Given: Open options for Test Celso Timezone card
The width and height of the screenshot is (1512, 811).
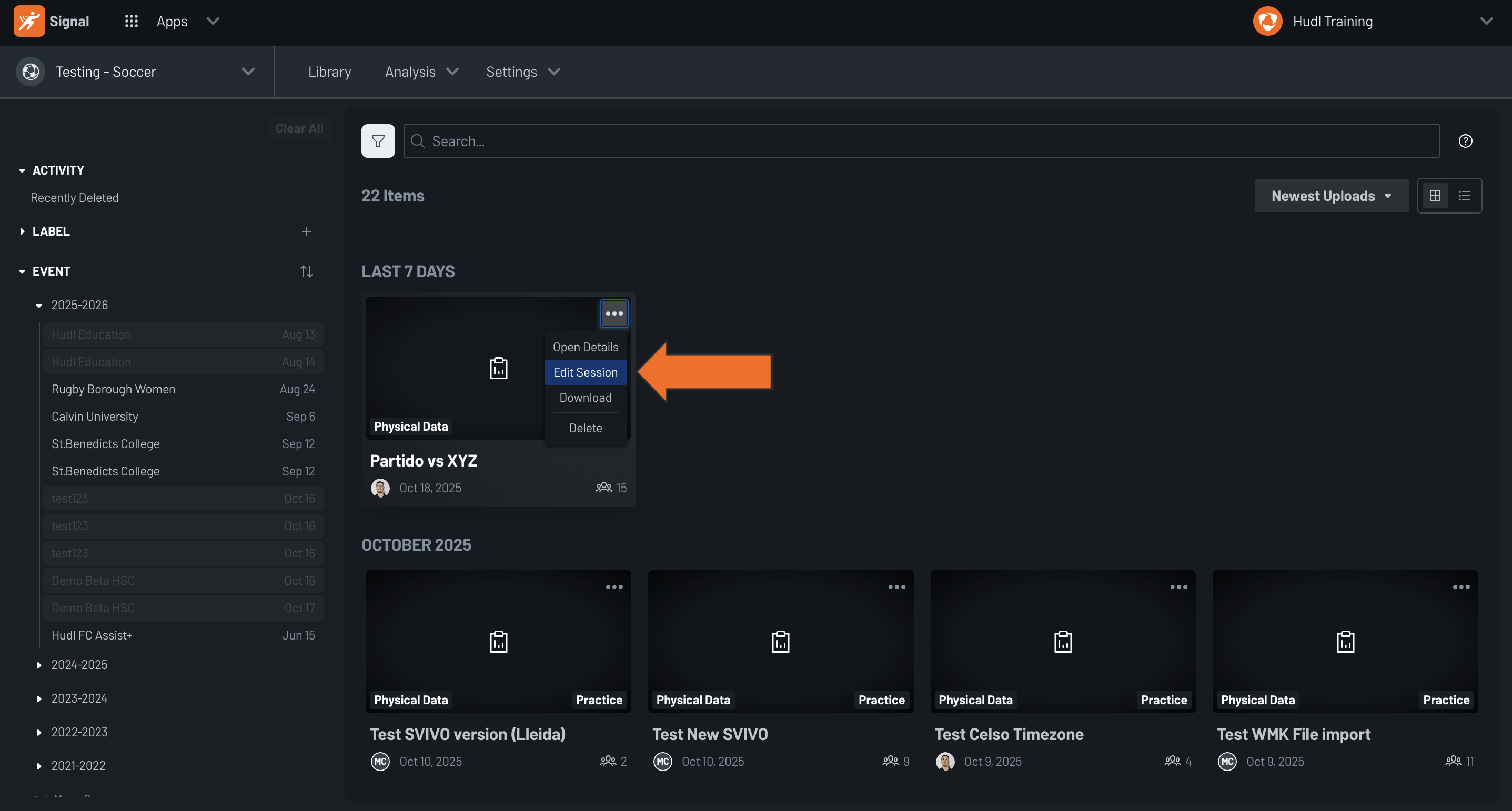Looking at the screenshot, I should click(x=1178, y=587).
